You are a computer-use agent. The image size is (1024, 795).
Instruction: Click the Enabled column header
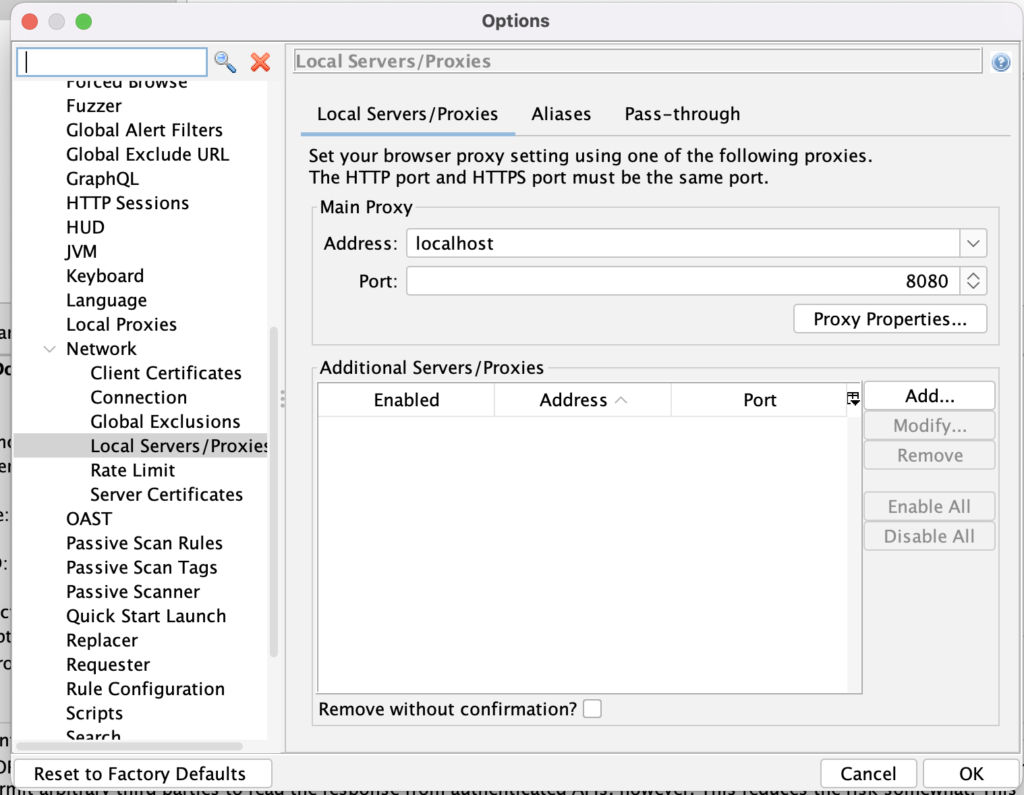coord(406,400)
